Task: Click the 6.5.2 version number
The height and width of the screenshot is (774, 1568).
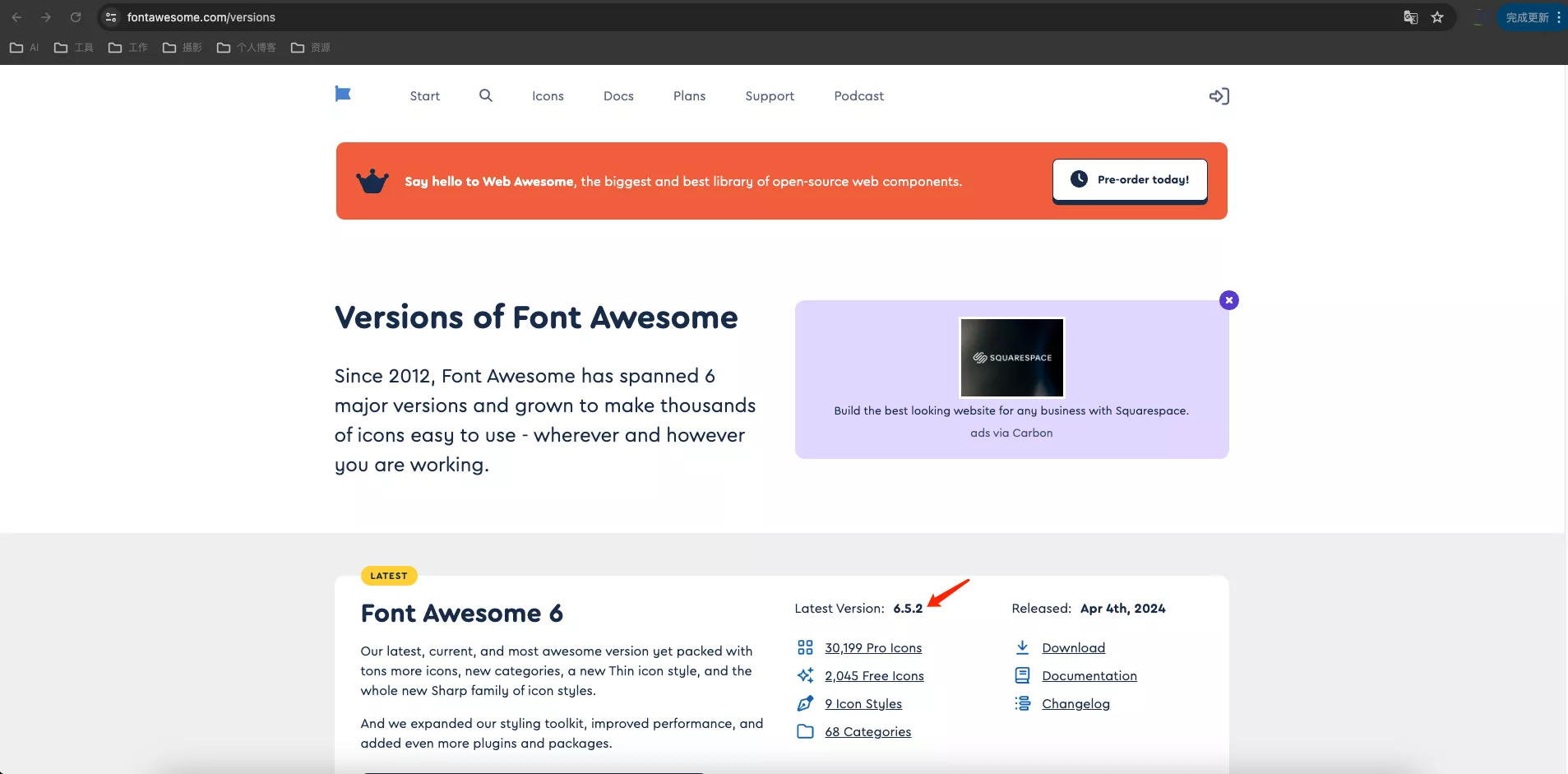Action: click(908, 609)
